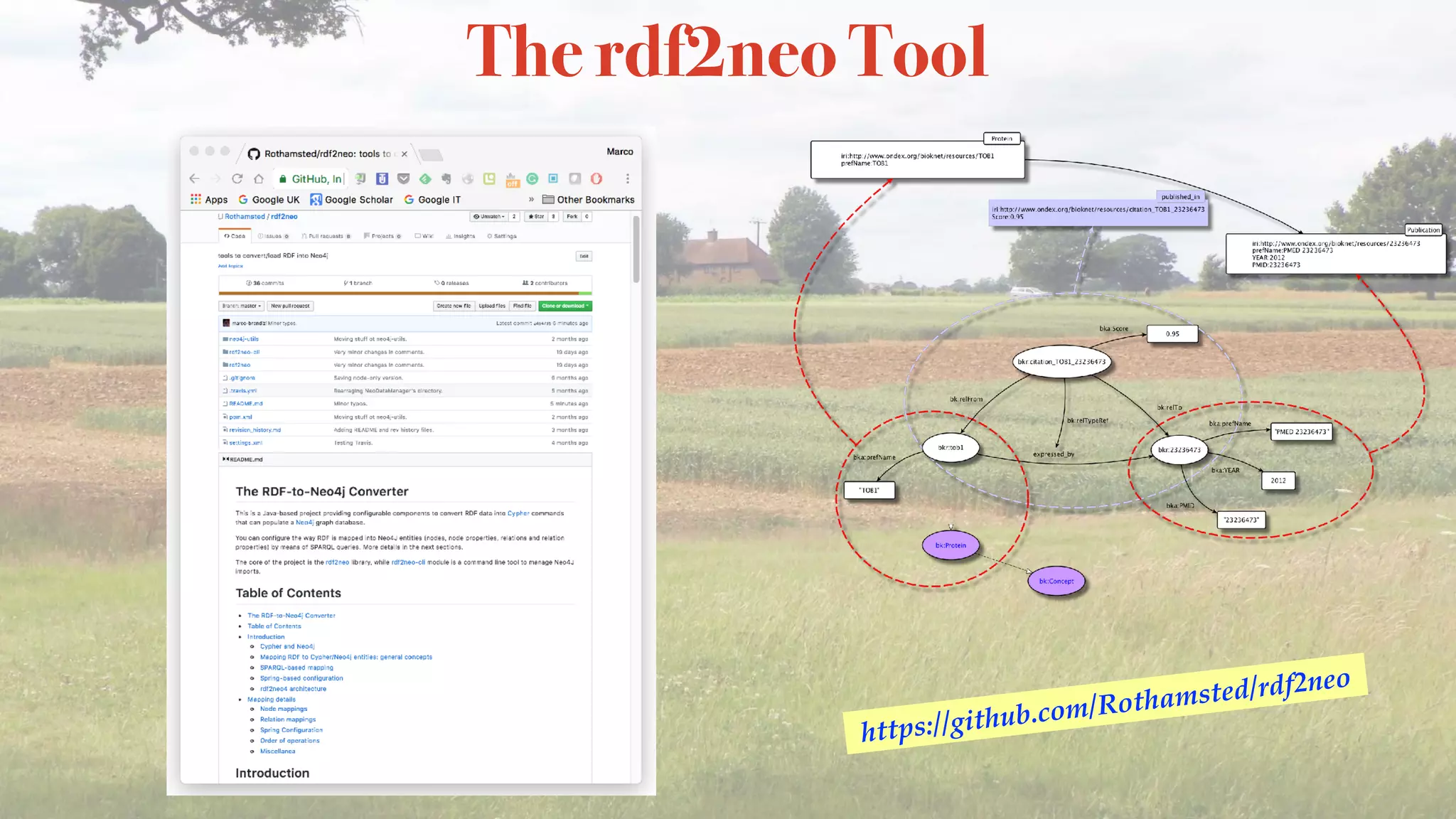This screenshot has height=819, width=1456.
Task: Open the Evernote elephant extension
Action: click(446, 179)
